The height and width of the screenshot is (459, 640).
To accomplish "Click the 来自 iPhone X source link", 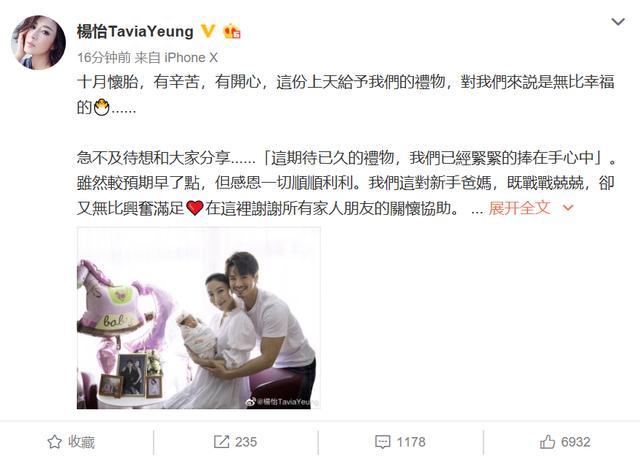I will tap(176, 58).
